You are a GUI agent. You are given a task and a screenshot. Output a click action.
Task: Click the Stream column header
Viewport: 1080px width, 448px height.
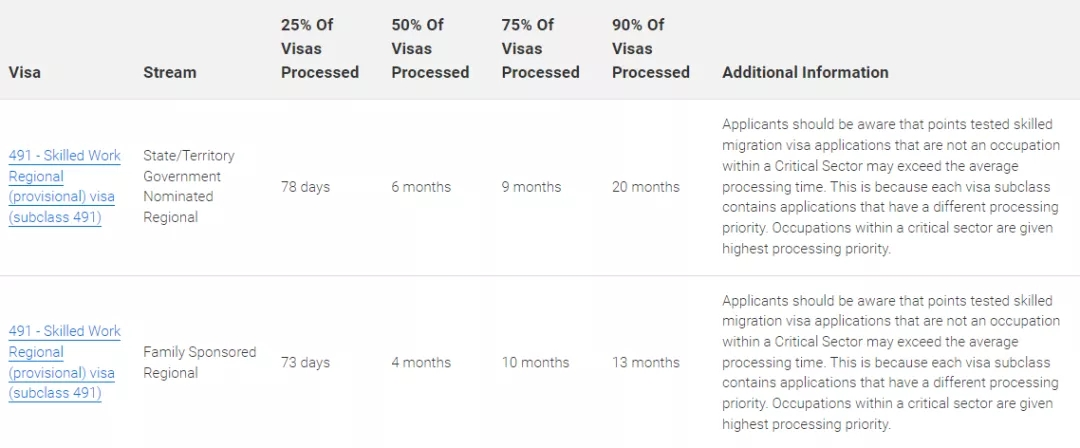pyautogui.click(x=169, y=72)
